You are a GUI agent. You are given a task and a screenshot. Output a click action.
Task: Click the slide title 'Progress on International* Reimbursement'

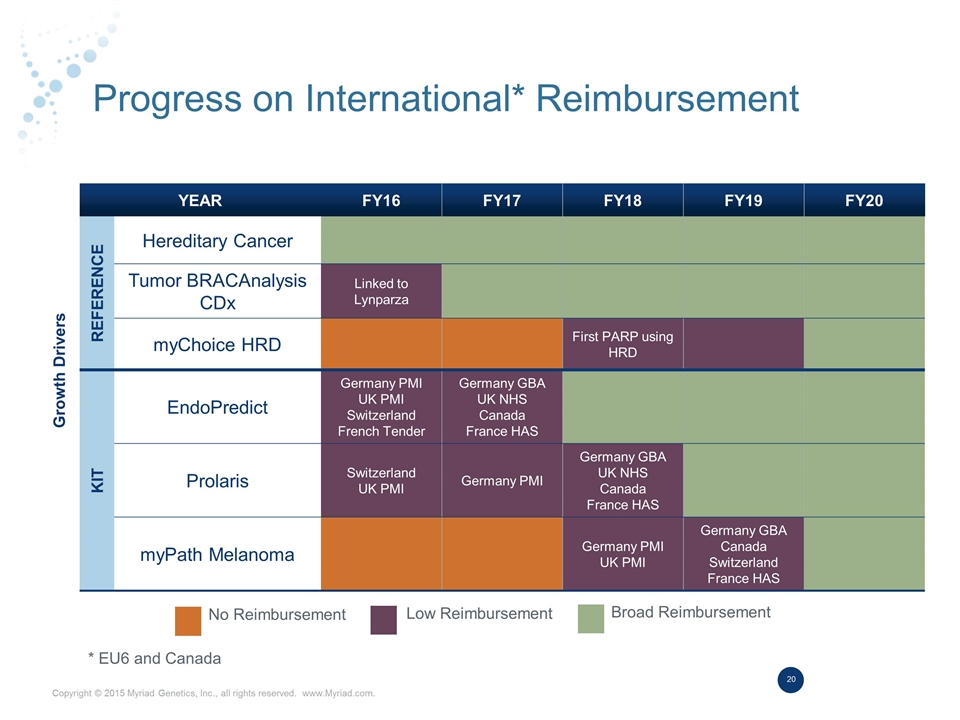click(445, 99)
